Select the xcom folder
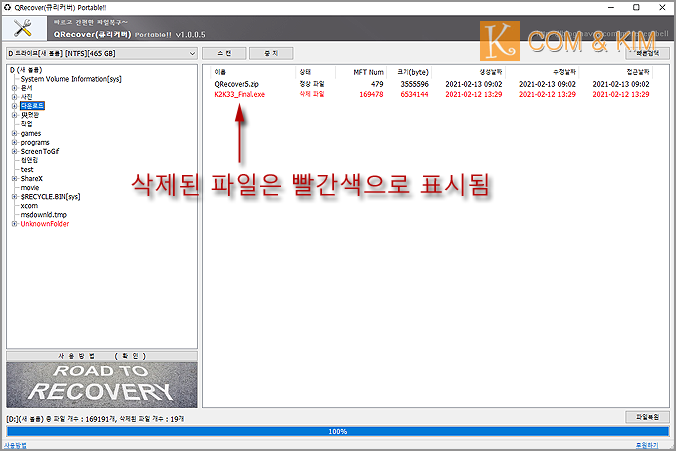The height and width of the screenshot is (451, 676). 29,206
